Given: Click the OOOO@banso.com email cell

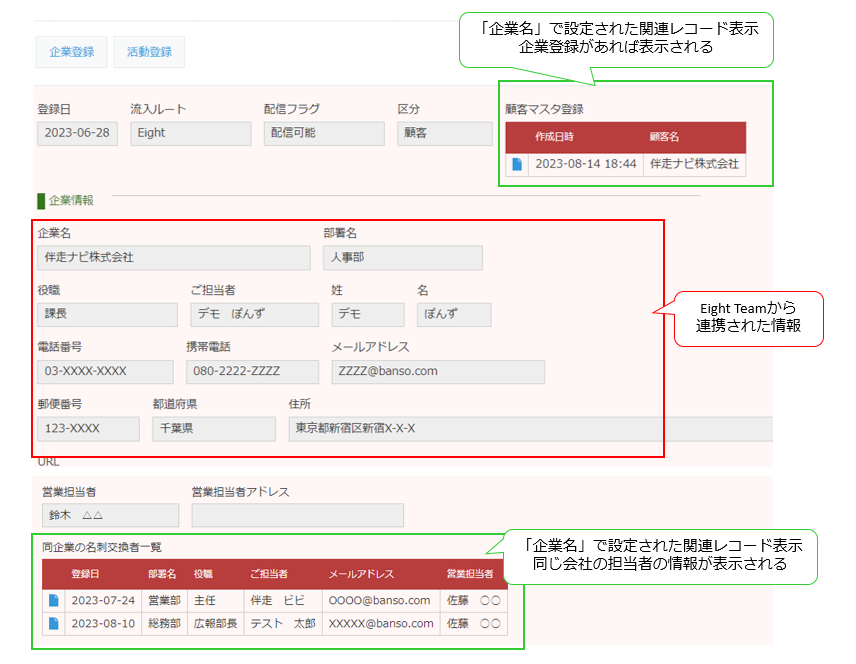Looking at the screenshot, I should coord(379,601).
